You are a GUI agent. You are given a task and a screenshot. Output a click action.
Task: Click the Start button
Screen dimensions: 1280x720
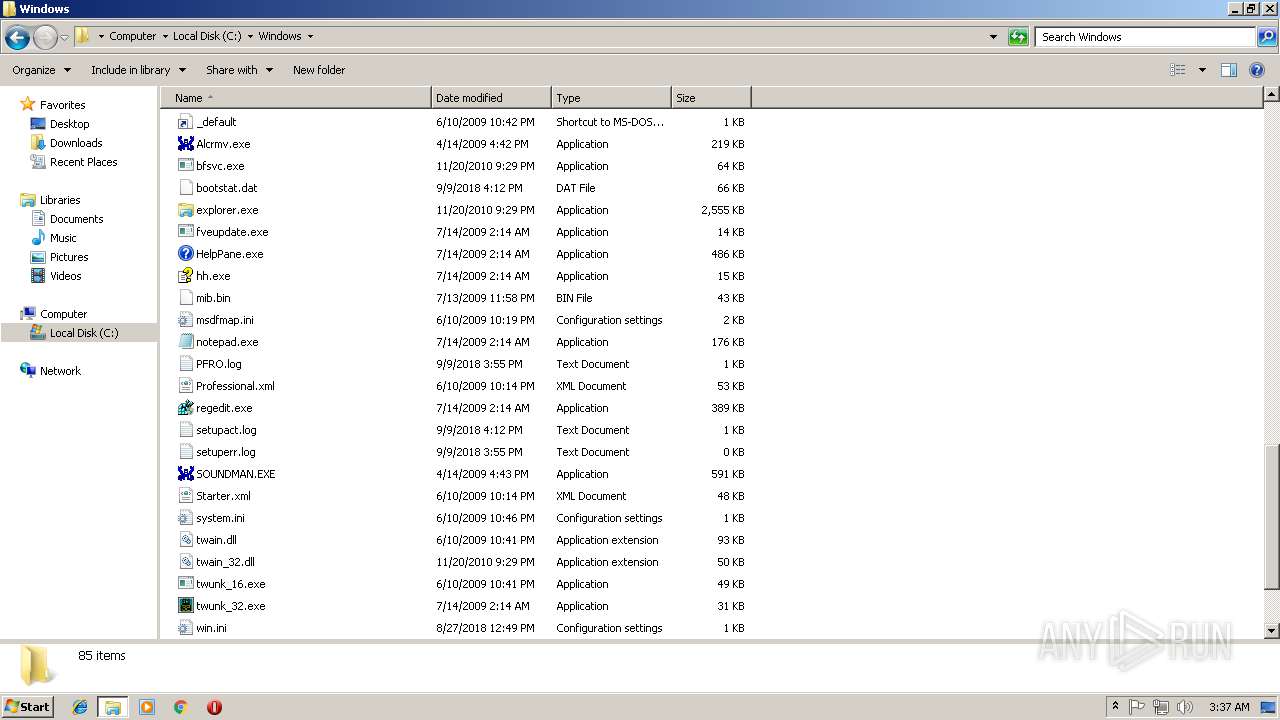(x=27, y=707)
